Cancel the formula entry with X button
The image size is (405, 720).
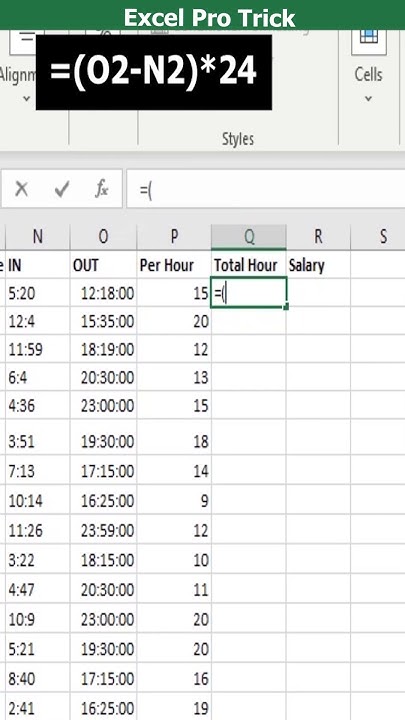pyautogui.click(x=21, y=189)
